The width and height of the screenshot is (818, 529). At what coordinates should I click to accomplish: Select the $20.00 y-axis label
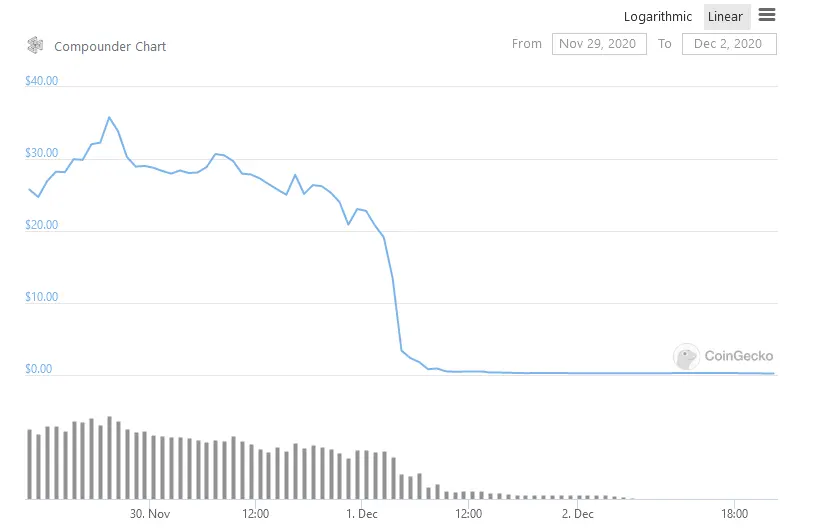[x=41, y=225]
